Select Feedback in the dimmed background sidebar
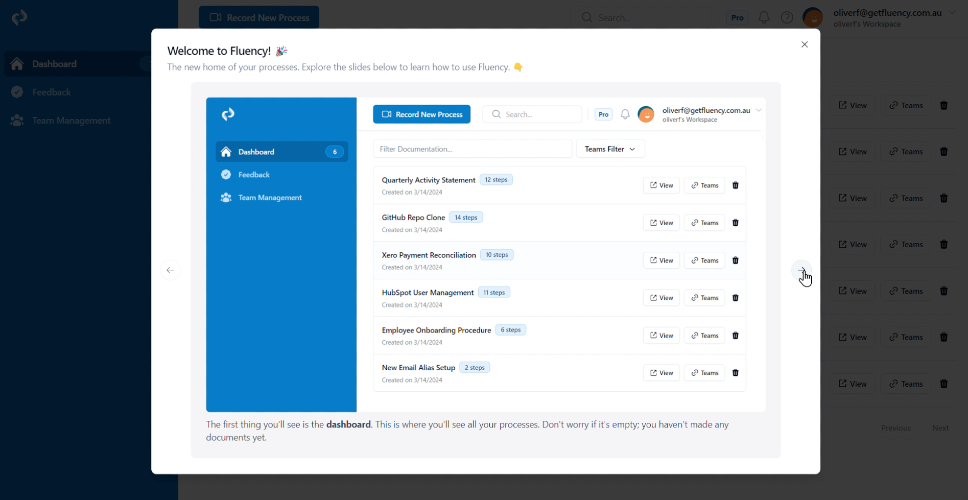968x500 pixels. click(51, 92)
